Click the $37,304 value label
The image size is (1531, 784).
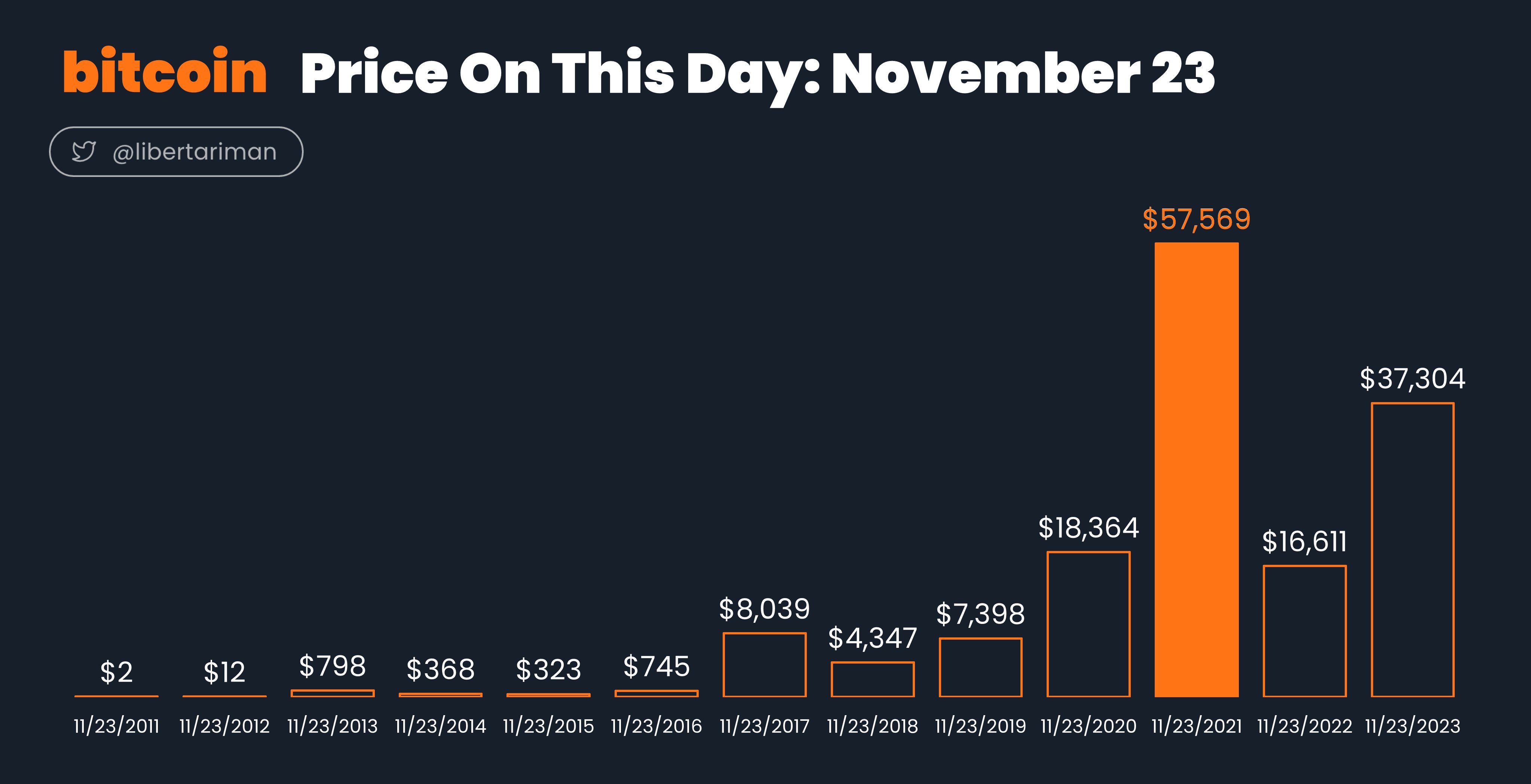tap(1412, 379)
